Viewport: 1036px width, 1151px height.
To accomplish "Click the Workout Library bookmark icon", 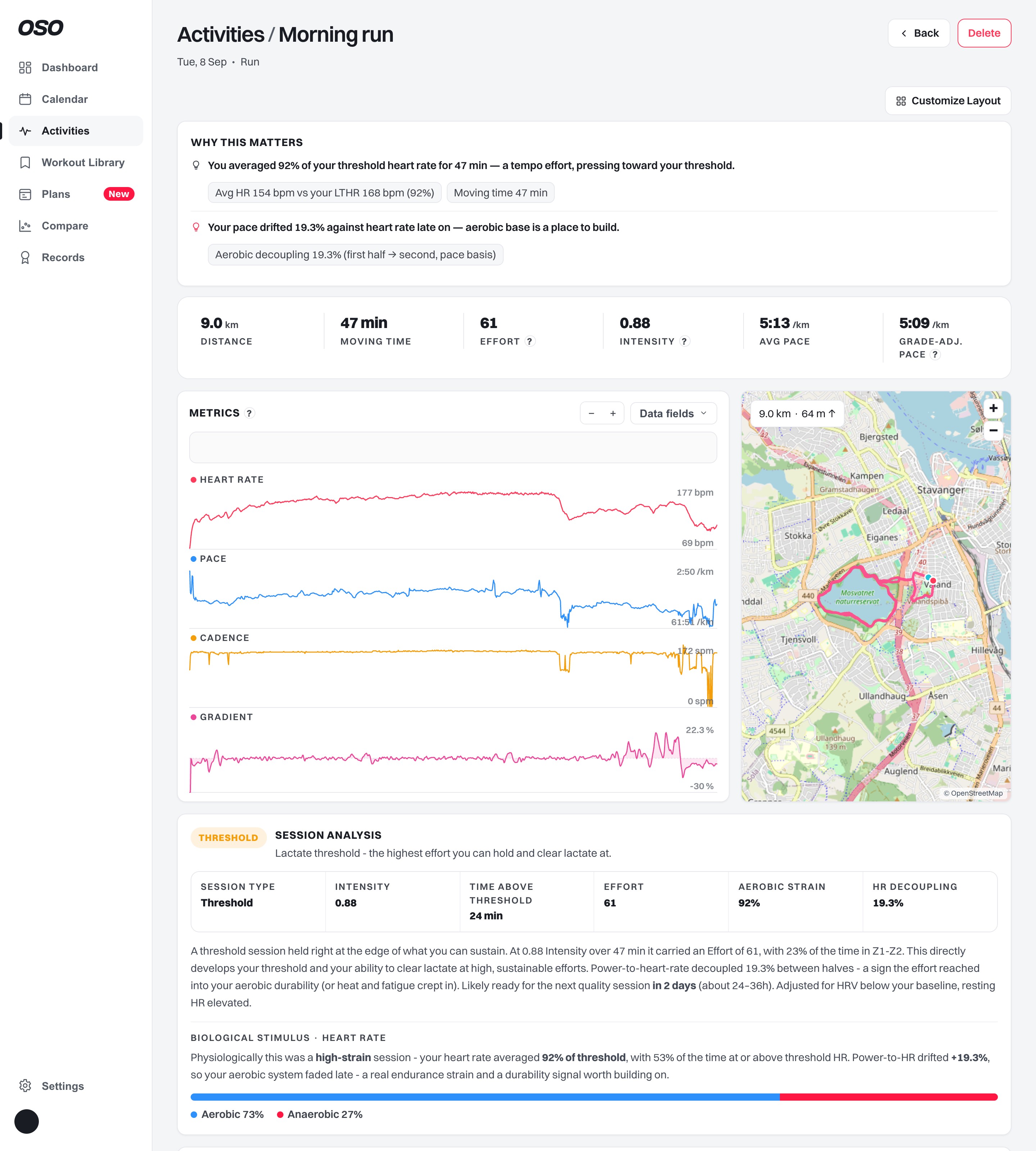I will point(25,162).
